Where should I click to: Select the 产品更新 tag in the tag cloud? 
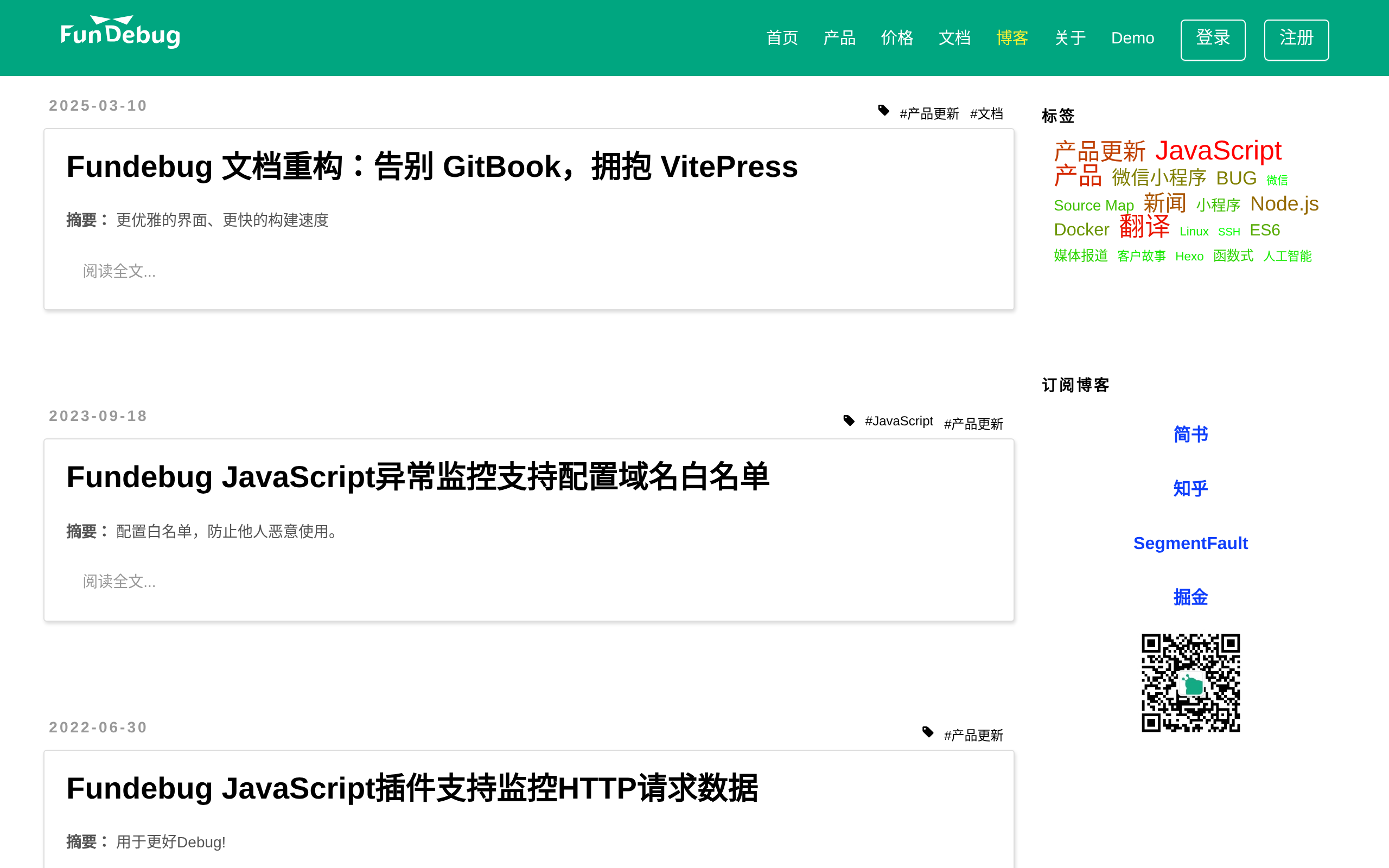pos(1100,151)
